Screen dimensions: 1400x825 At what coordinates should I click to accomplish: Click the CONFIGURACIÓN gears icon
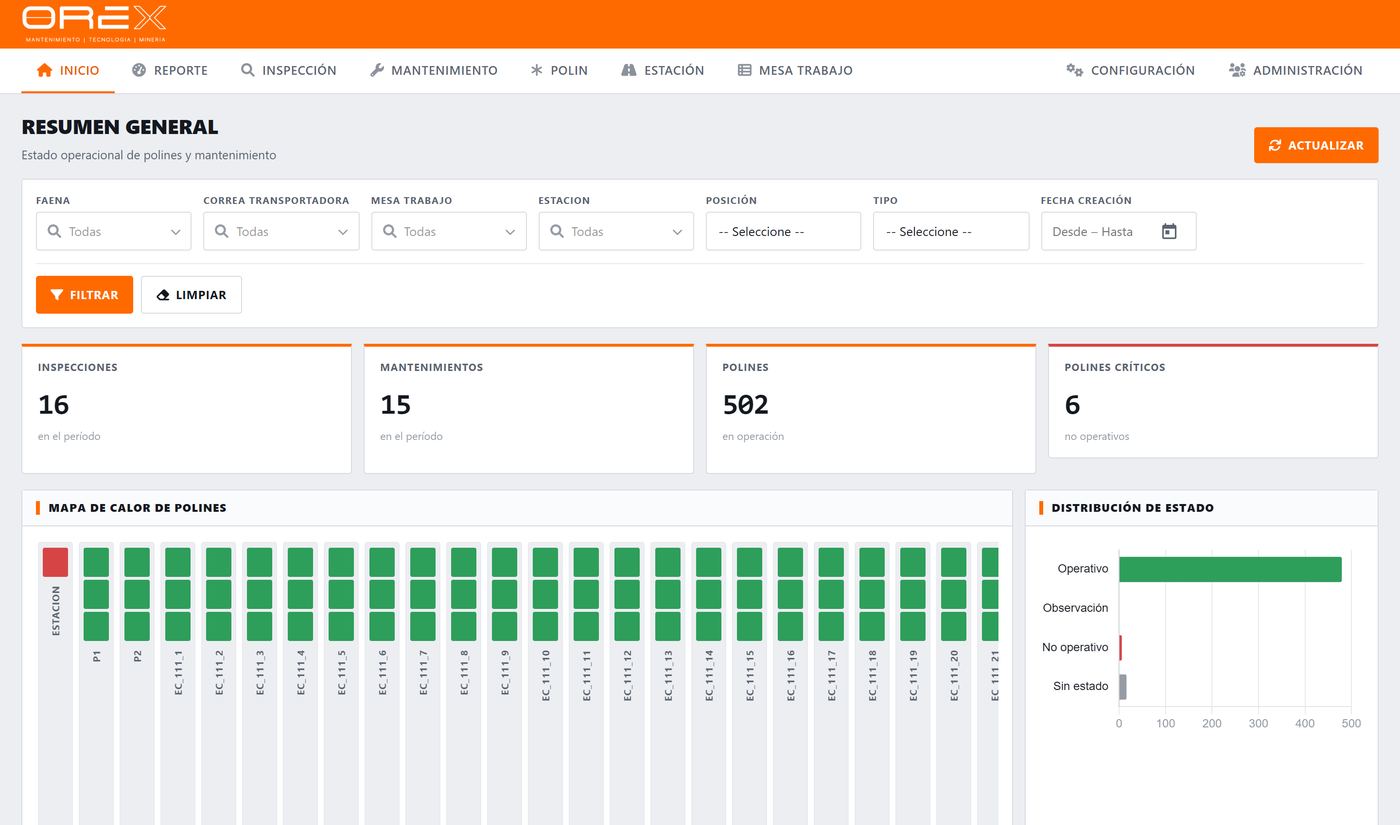pos(1075,70)
